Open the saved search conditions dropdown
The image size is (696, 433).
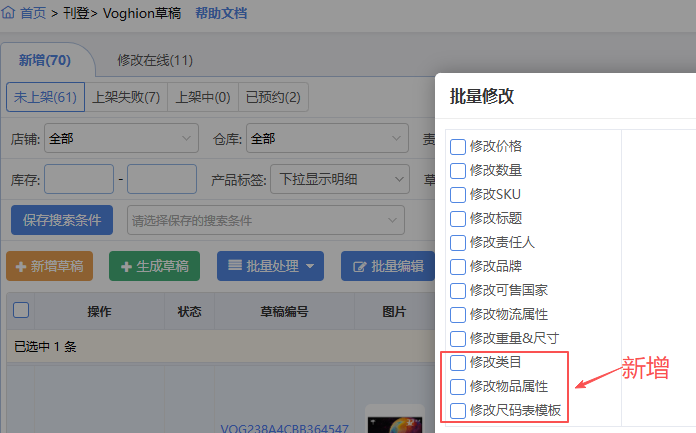265,220
